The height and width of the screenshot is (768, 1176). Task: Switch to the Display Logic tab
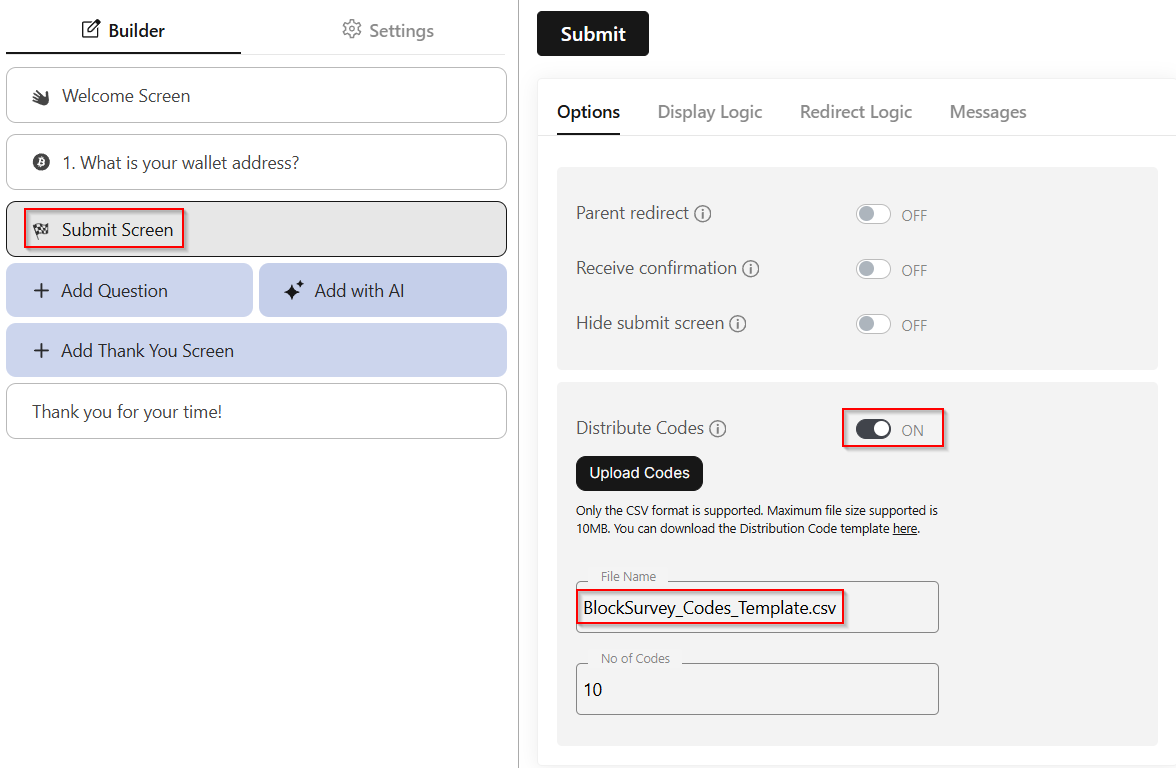click(x=710, y=112)
